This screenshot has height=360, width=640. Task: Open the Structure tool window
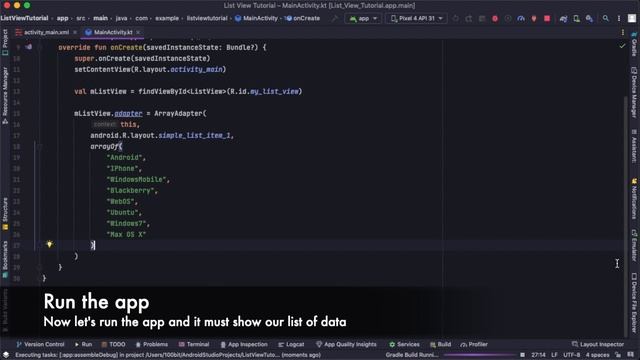[x=5, y=214]
